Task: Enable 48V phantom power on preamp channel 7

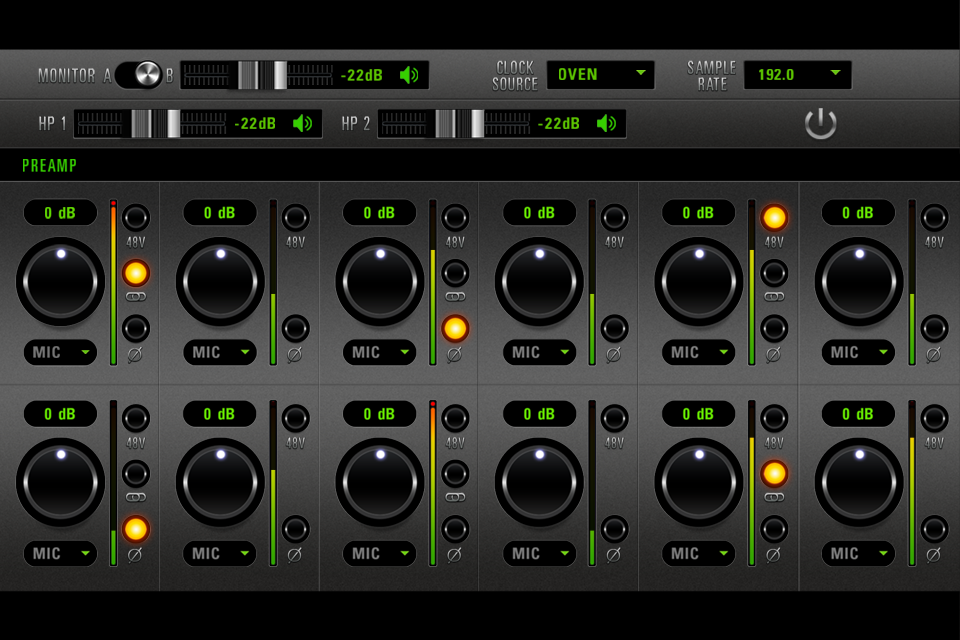Action: [x=136, y=418]
